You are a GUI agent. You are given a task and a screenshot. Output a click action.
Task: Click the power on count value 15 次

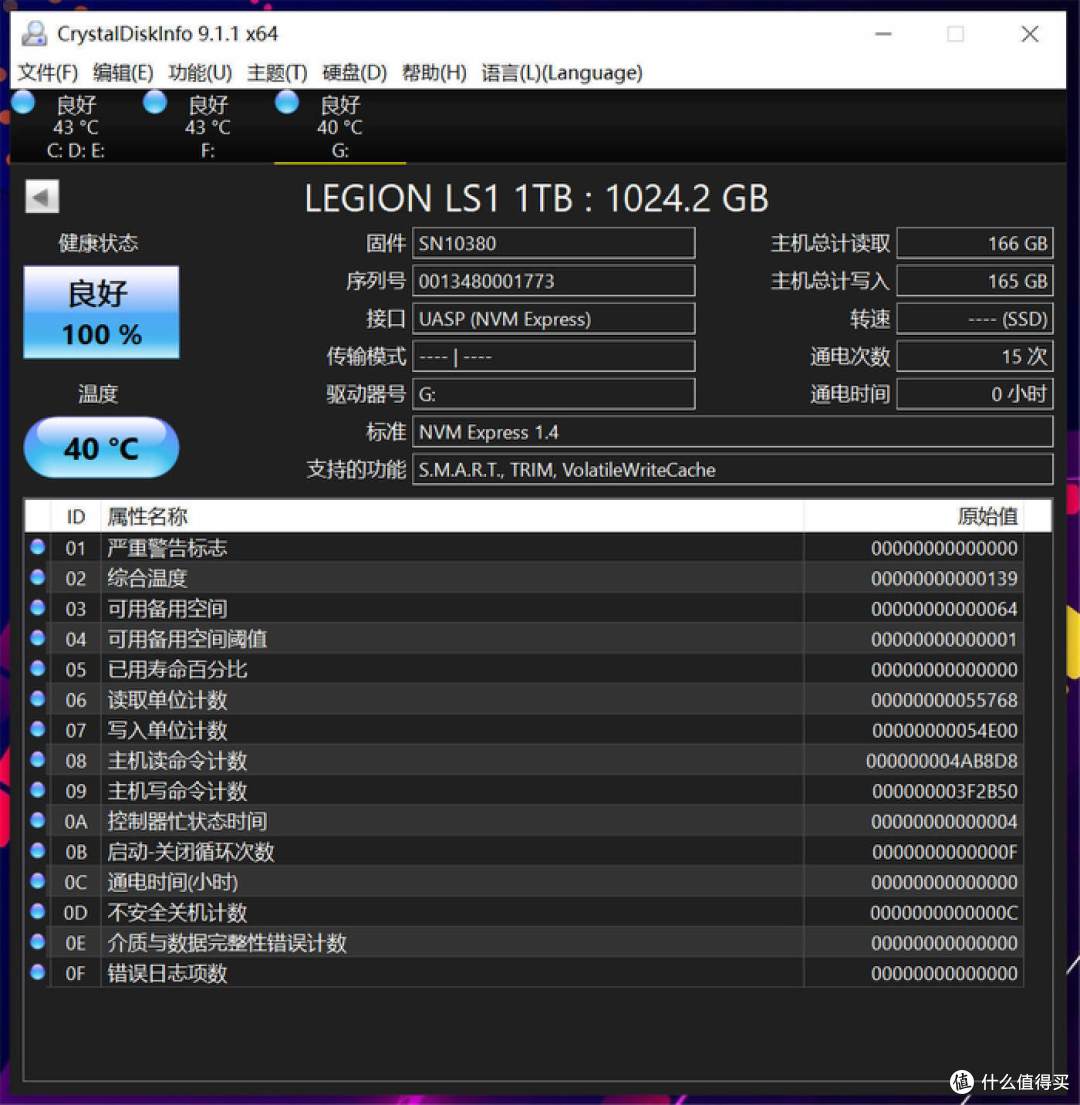(975, 357)
